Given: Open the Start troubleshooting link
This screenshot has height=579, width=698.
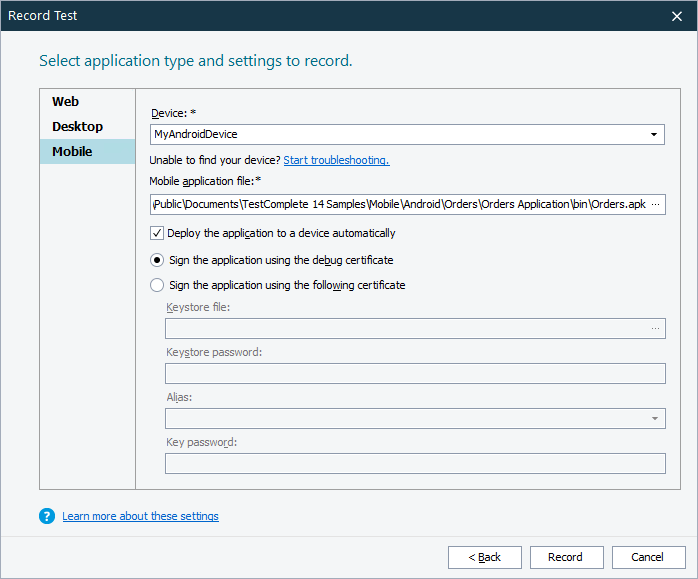Looking at the screenshot, I should pos(336,160).
